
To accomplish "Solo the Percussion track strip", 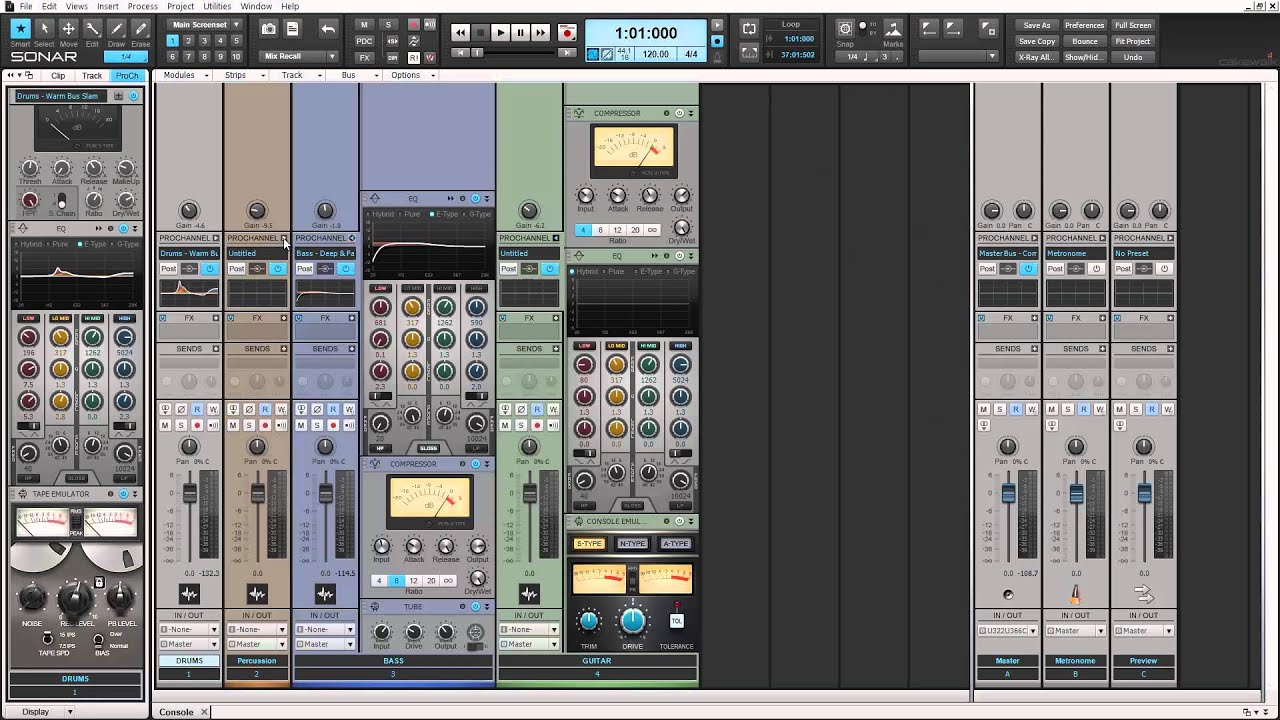I will coord(249,425).
